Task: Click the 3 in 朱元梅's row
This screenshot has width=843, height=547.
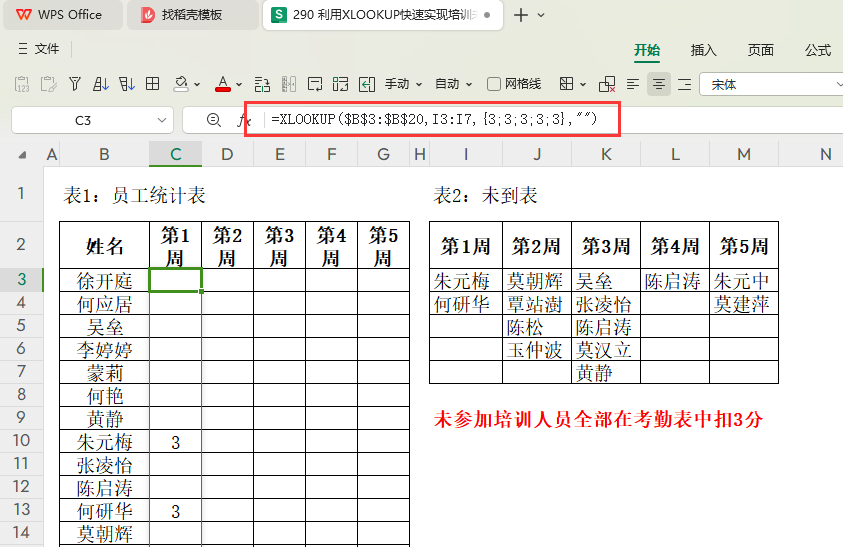Action: click(175, 442)
